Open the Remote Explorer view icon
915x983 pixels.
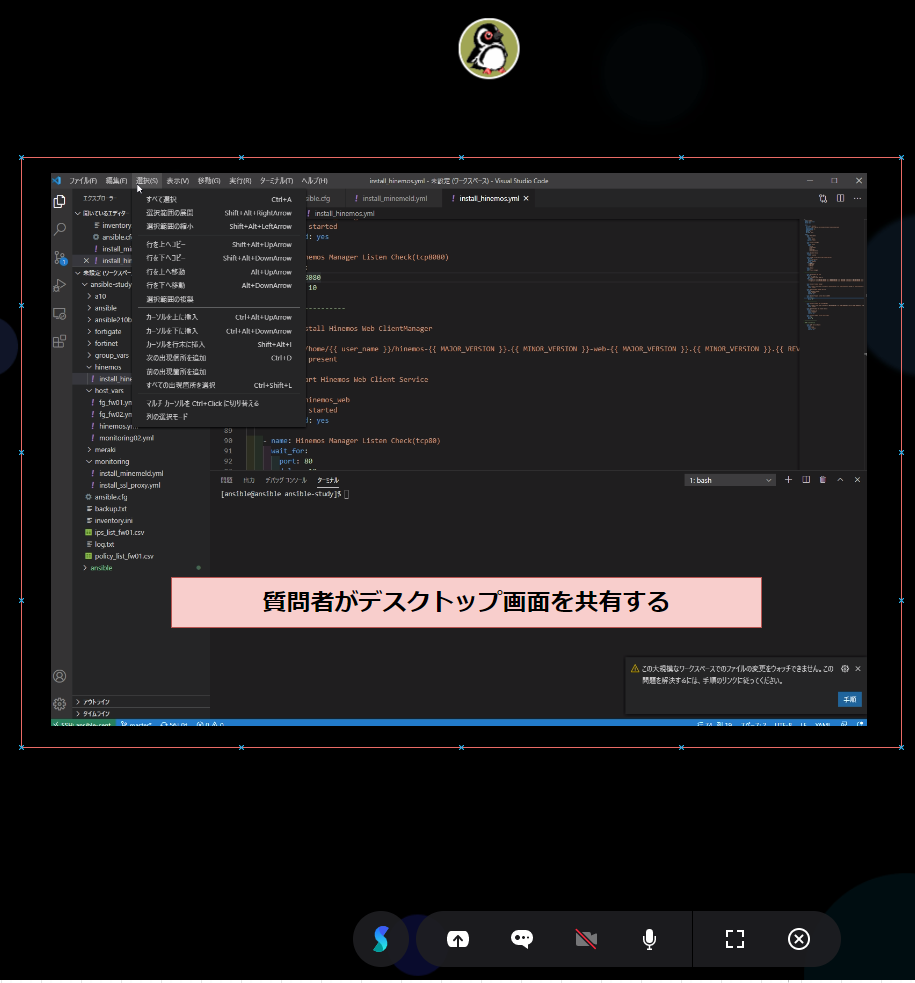(60, 313)
